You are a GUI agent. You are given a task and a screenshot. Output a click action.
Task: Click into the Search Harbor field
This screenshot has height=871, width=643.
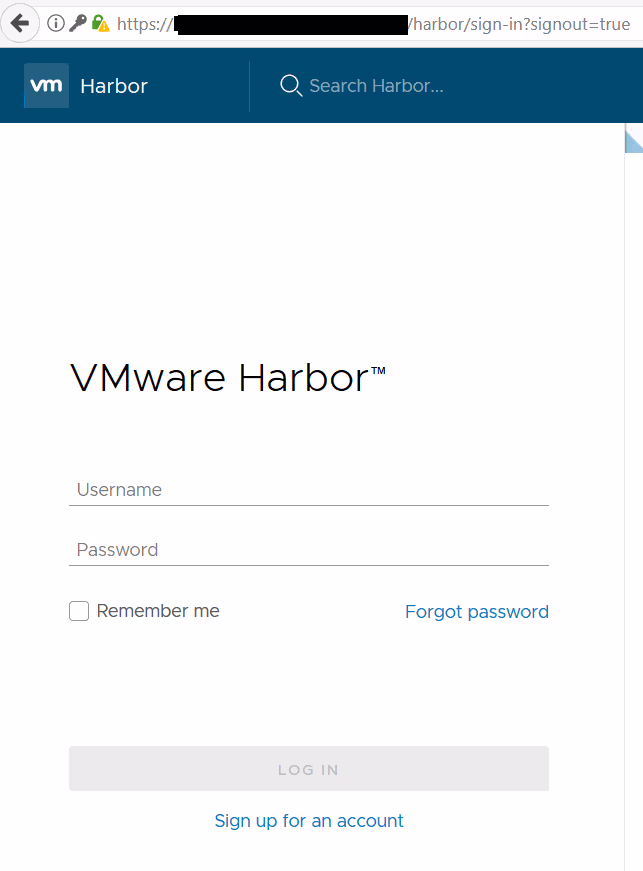[376, 86]
